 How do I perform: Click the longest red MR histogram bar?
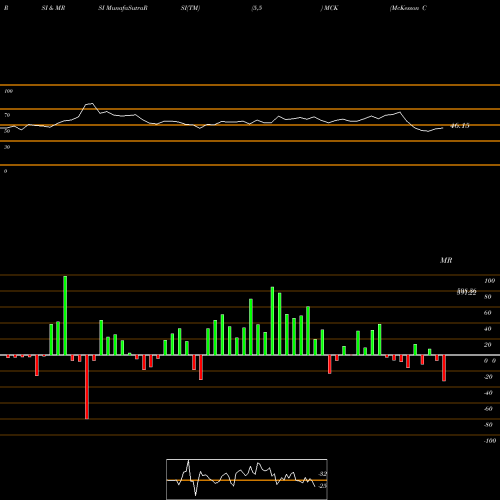[x=87, y=387]
